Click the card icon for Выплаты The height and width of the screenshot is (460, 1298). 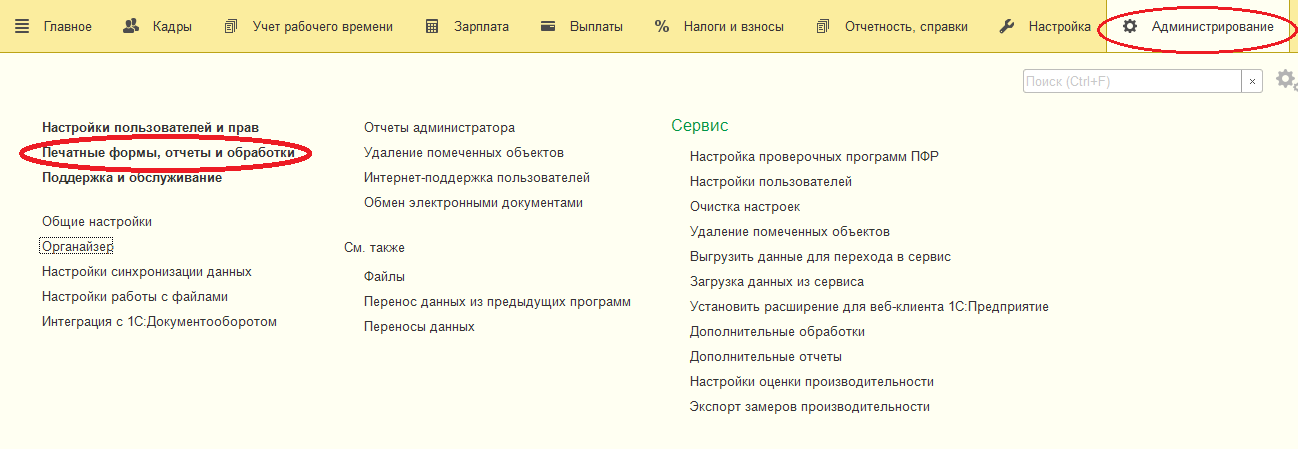(x=548, y=27)
